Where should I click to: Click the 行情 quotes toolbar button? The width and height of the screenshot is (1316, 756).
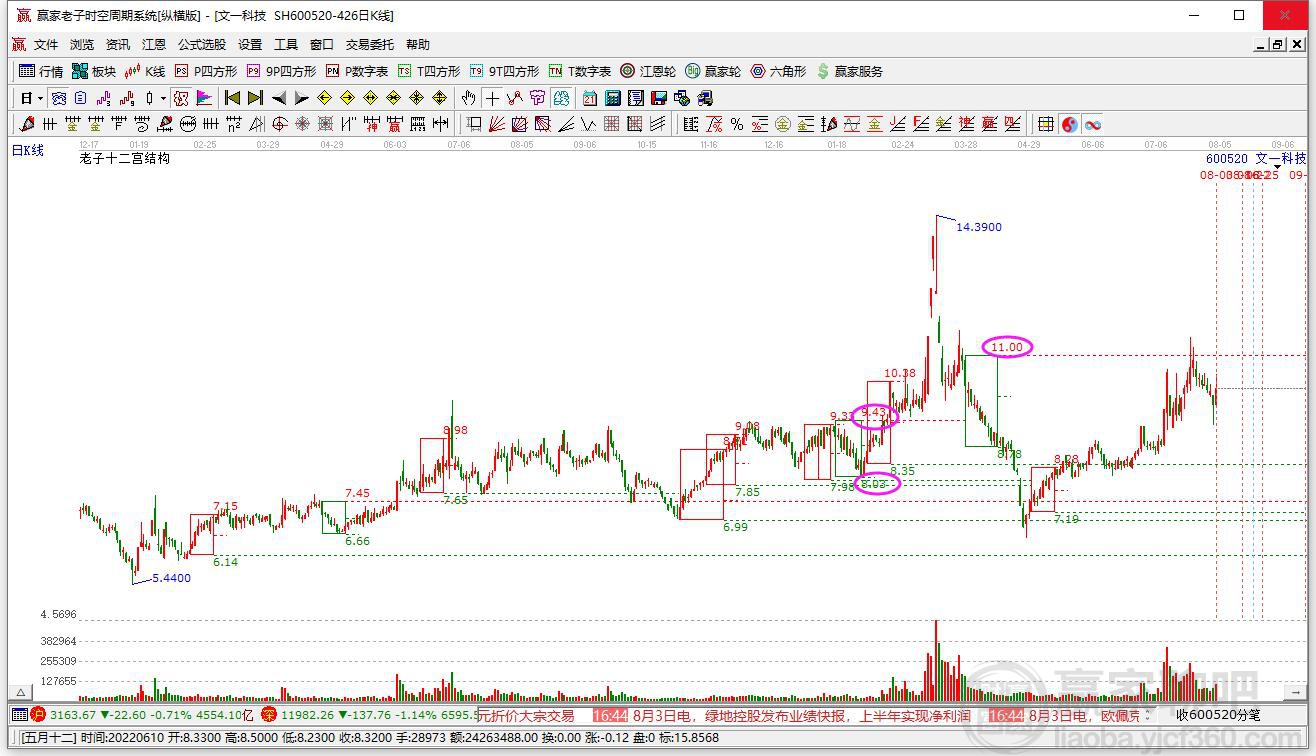tap(42, 71)
